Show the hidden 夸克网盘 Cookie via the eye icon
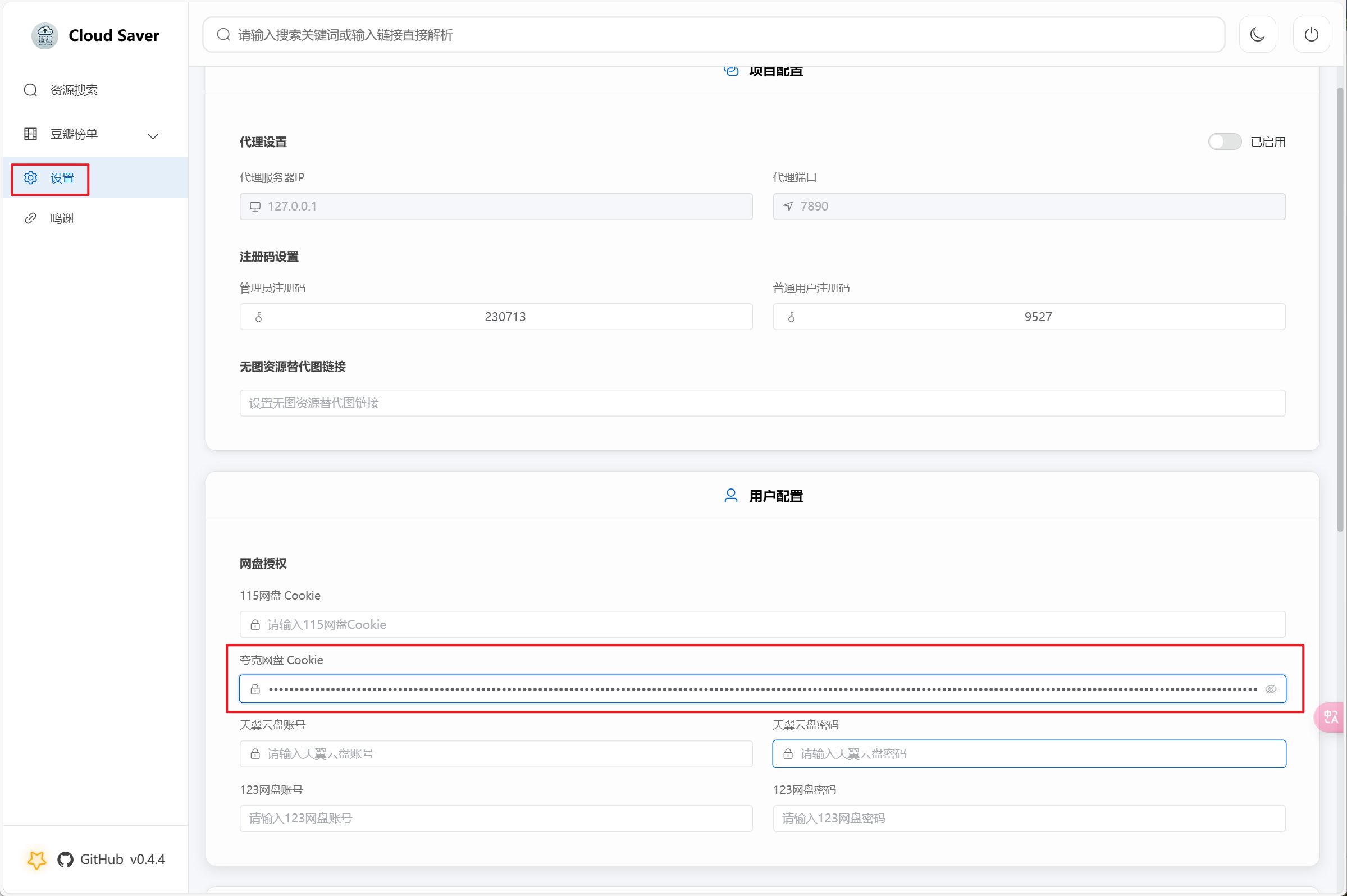 pyautogui.click(x=1271, y=689)
